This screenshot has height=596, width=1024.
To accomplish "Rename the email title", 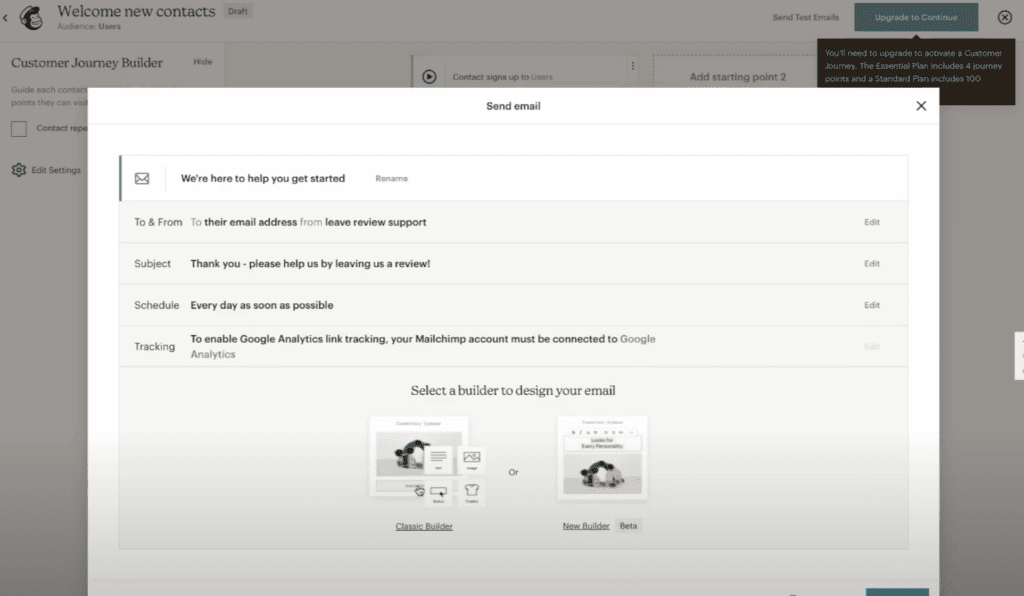I will click(391, 179).
